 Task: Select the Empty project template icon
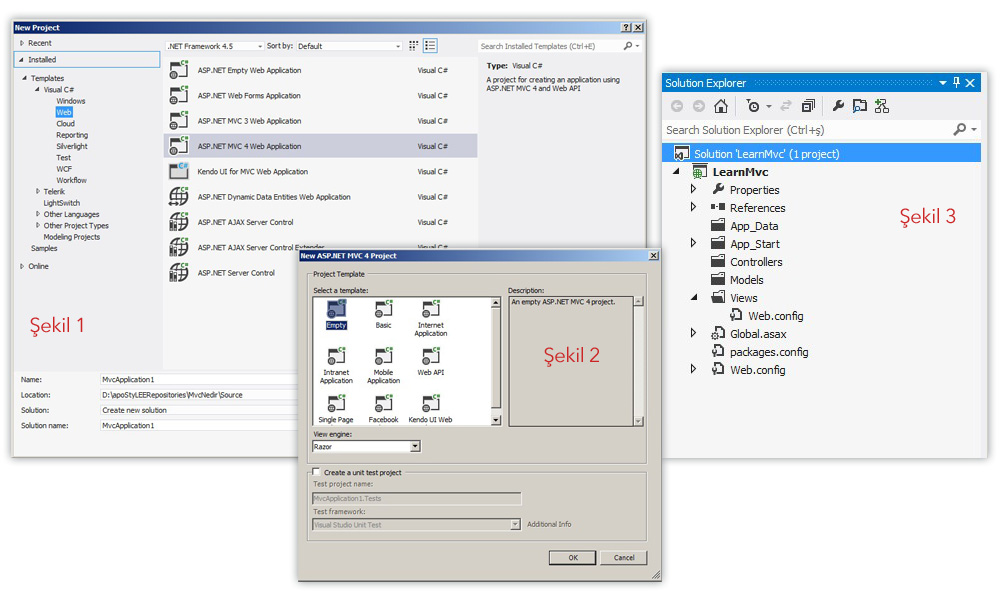[335, 310]
